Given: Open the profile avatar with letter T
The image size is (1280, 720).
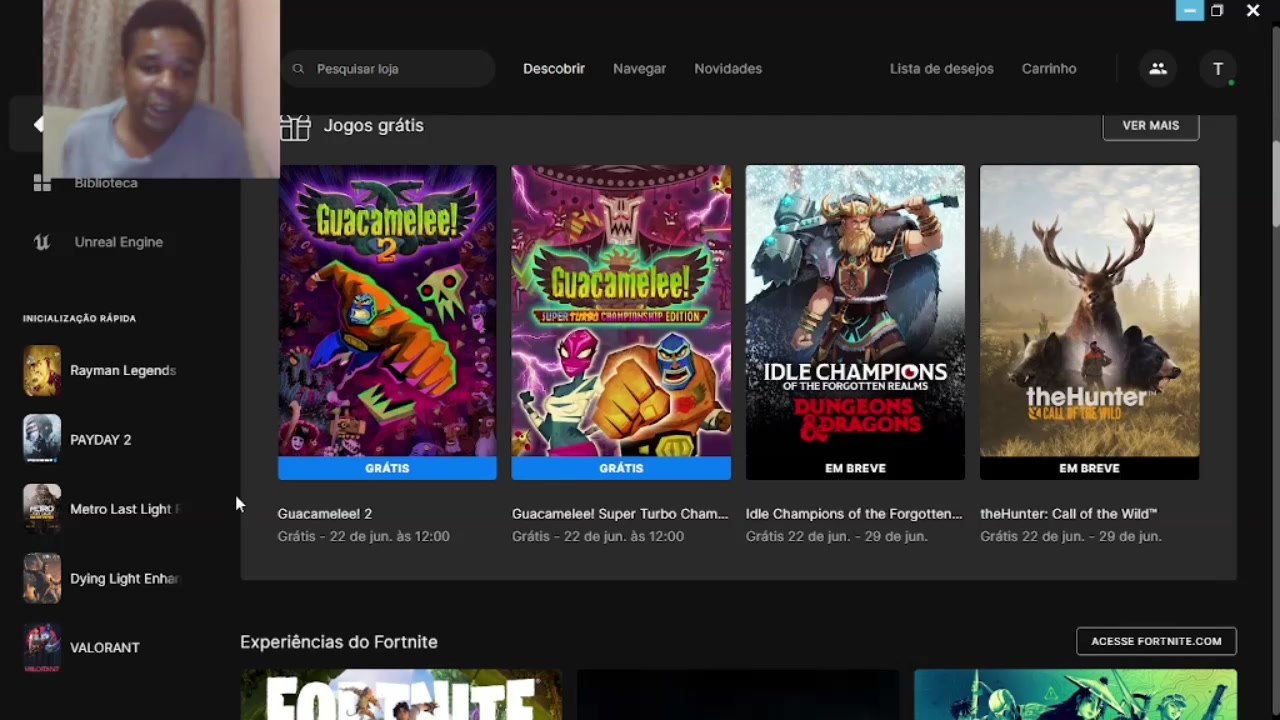Looking at the screenshot, I should tap(1218, 68).
